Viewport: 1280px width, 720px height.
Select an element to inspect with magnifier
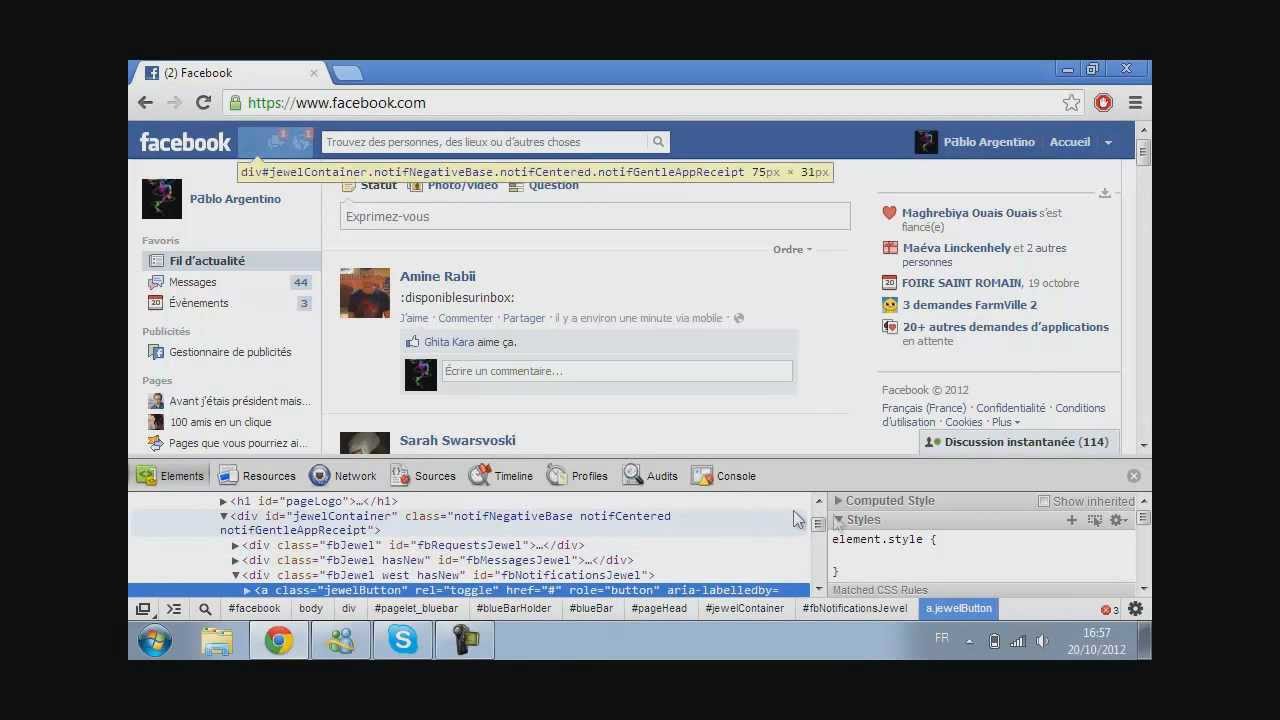205,609
